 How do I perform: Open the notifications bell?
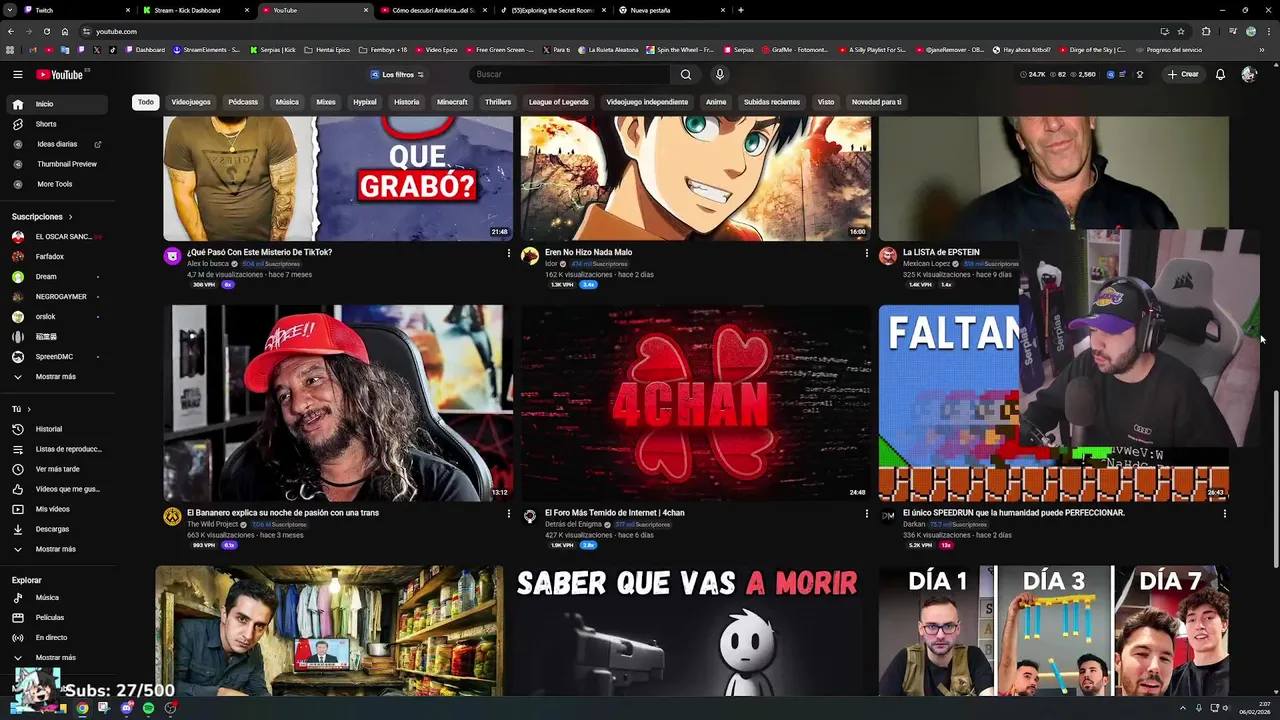point(1220,74)
